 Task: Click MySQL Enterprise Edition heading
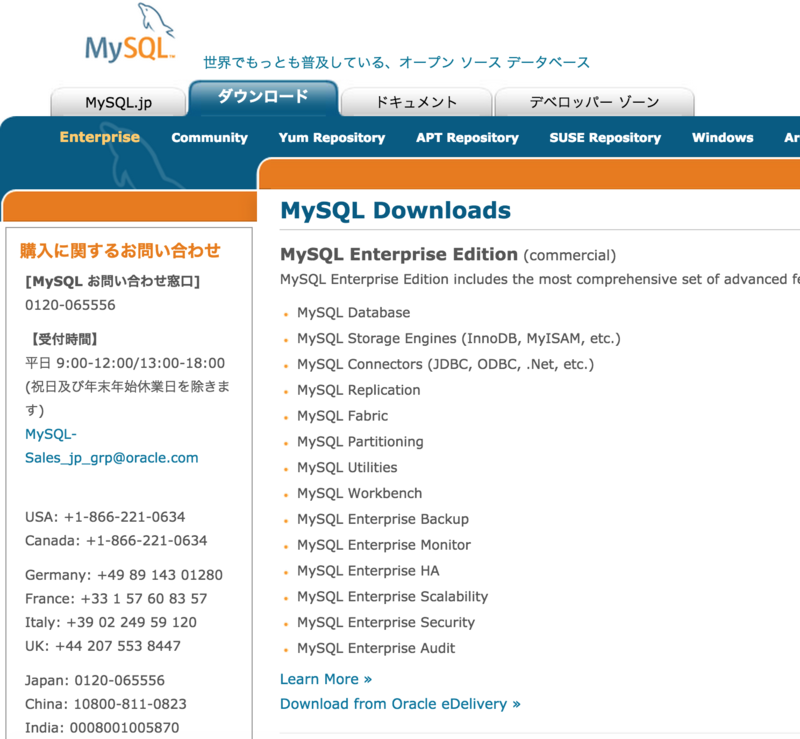(x=399, y=254)
